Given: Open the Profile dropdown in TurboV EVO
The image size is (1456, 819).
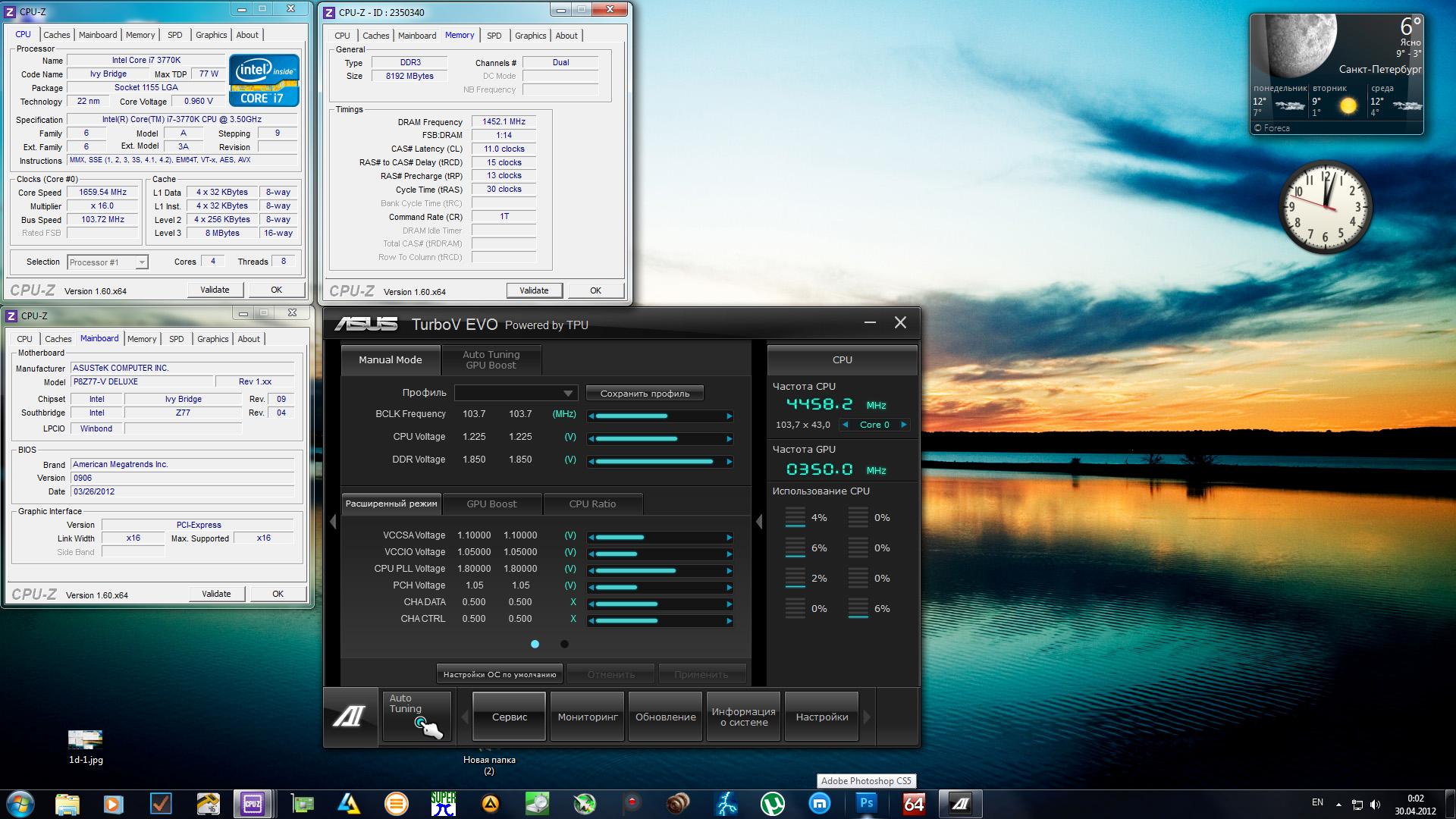Looking at the screenshot, I should point(516,393).
